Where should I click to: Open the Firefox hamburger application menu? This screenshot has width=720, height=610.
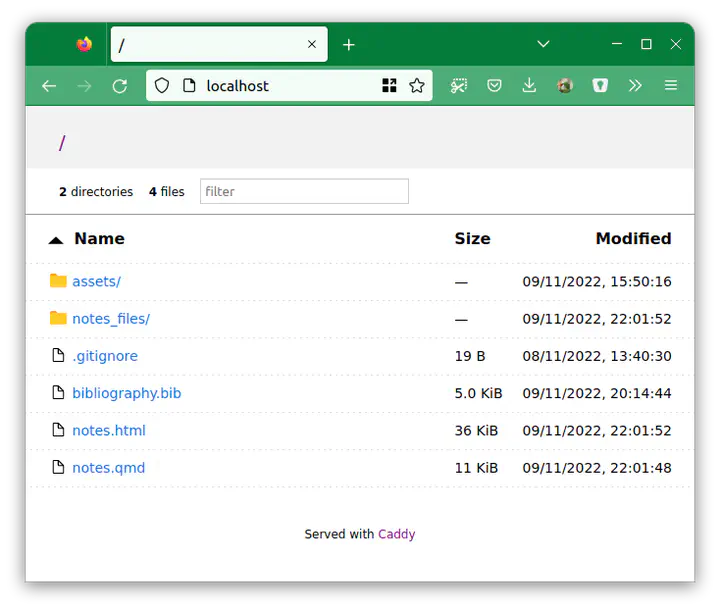[x=671, y=86]
